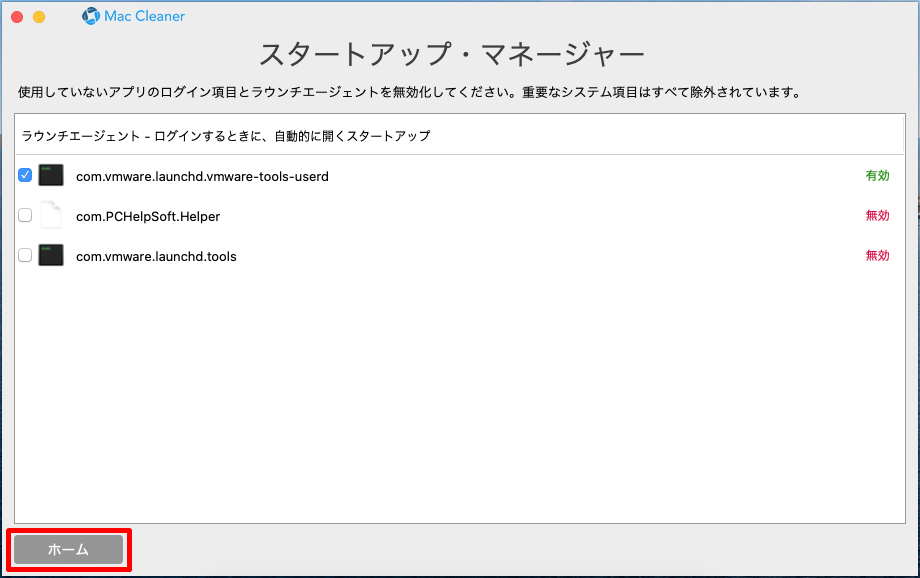Viewport: 920px width, 578px height.
Task: Click terminal icon beside com.vmware.launchd.tools
Action: 51,255
